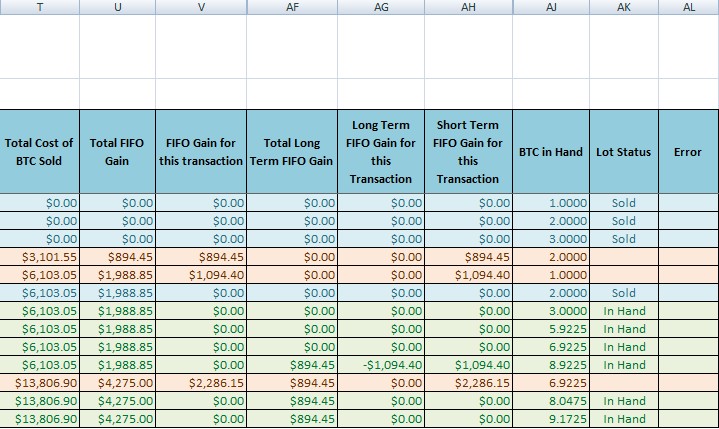The image size is (719, 429).
Task: Select $13,806.90 in the 8.0475 row
Action: pyautogui.click(x=39, y=401)
